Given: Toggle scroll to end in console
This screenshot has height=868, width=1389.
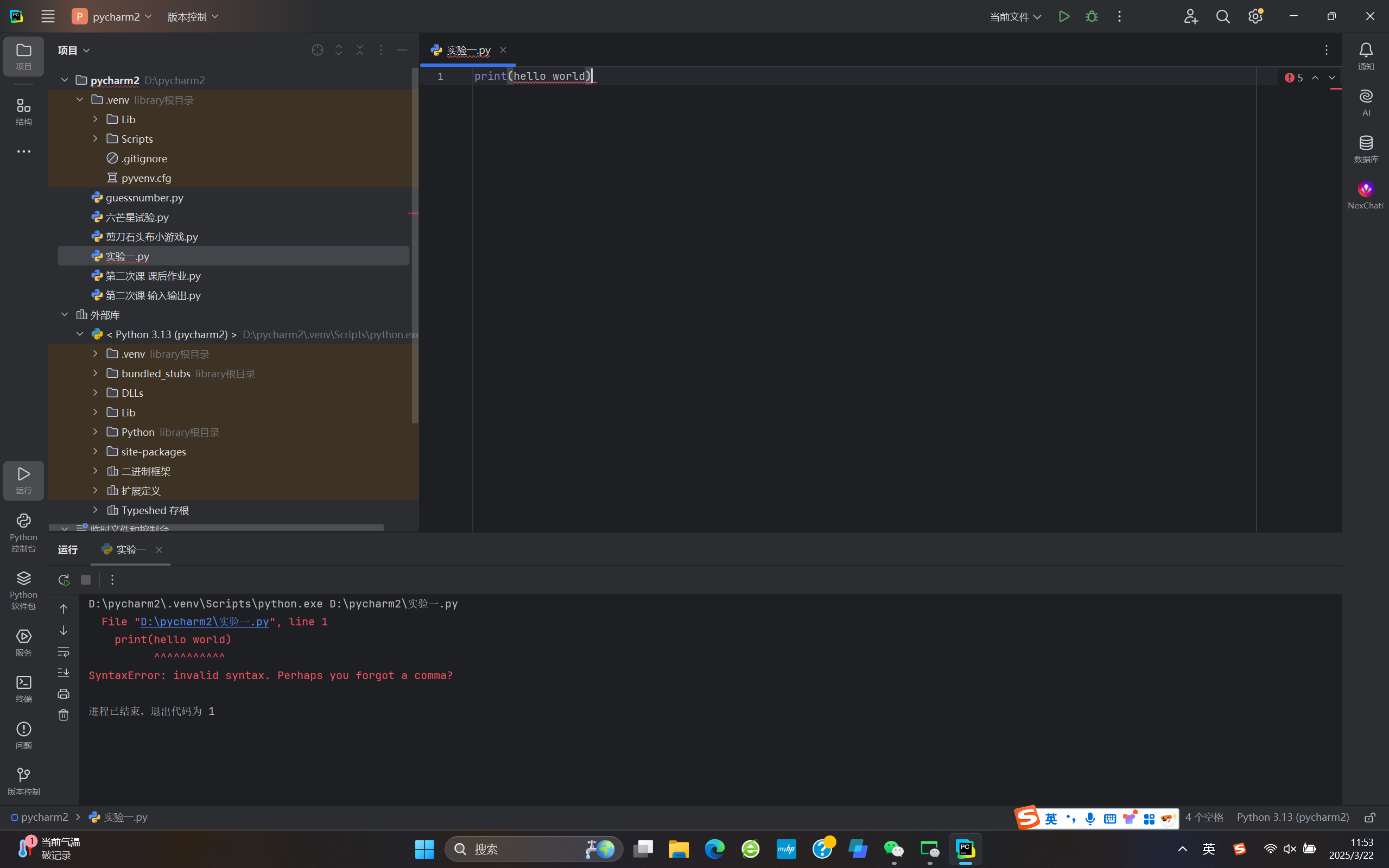Looking at the screenshot, I should [64, 672].
